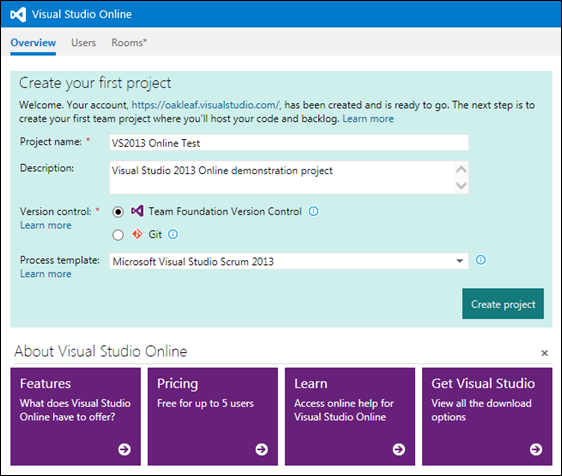562x476 pixels.
Task: Open the Features tile
Action: tap(76, 416)
